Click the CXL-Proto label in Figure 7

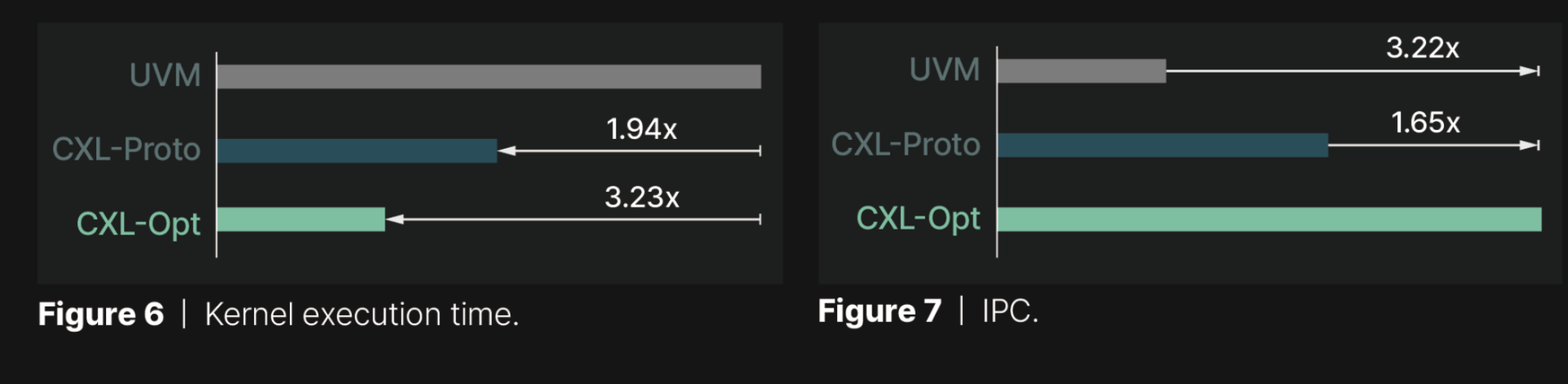(x=906, y=145)
